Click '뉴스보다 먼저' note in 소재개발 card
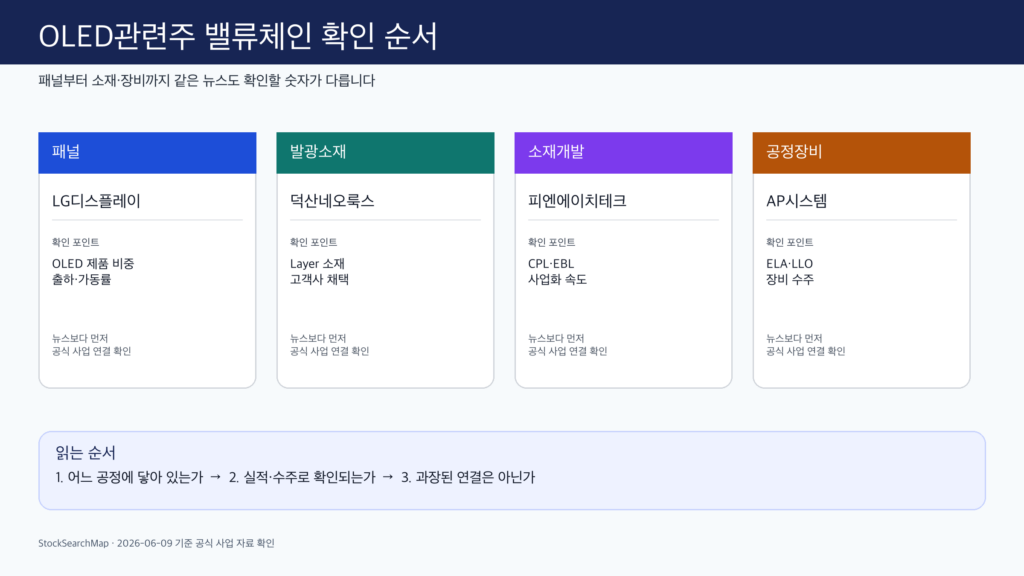The image size is (1024, 576). (556, 338)
